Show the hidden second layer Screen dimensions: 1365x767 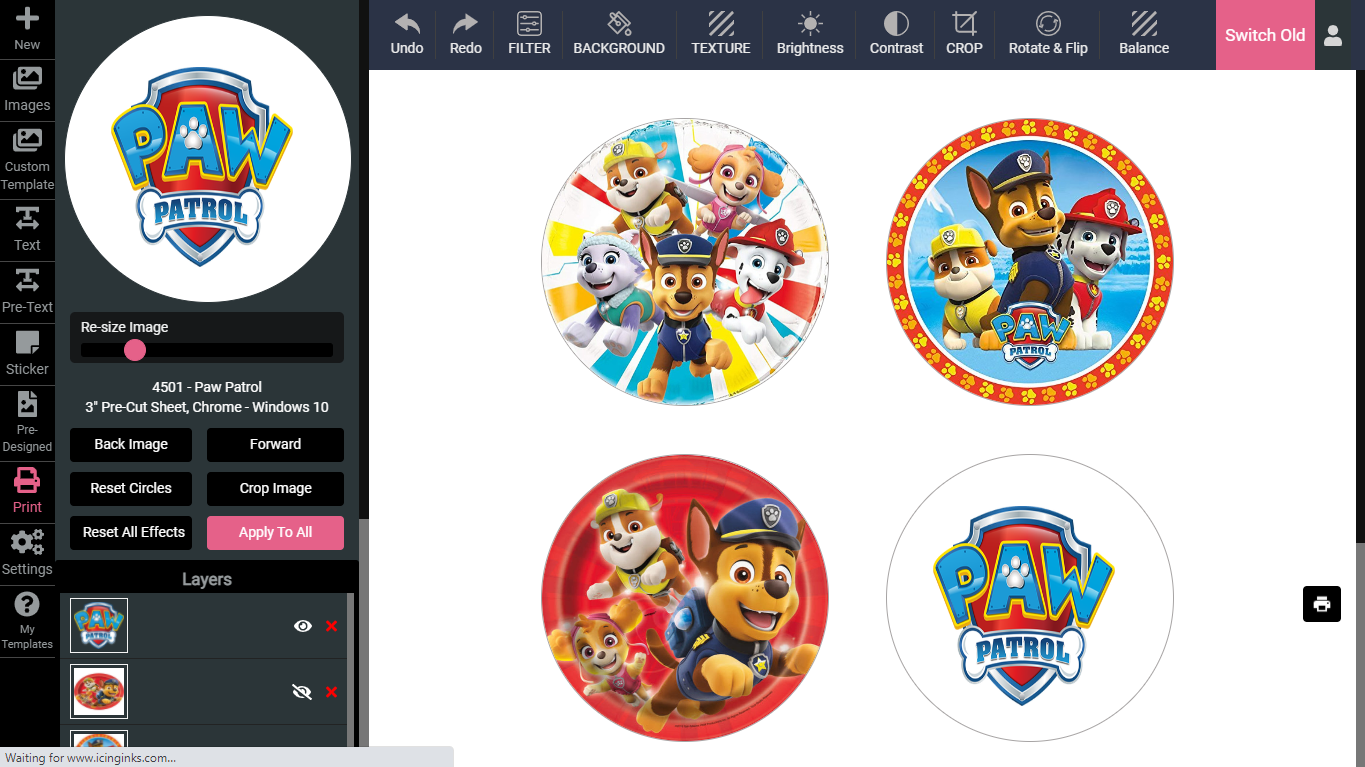(x=302, y=691)
